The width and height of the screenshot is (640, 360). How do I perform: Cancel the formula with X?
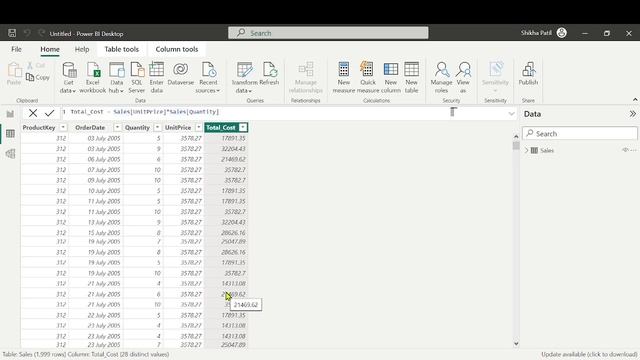point(33,113)
